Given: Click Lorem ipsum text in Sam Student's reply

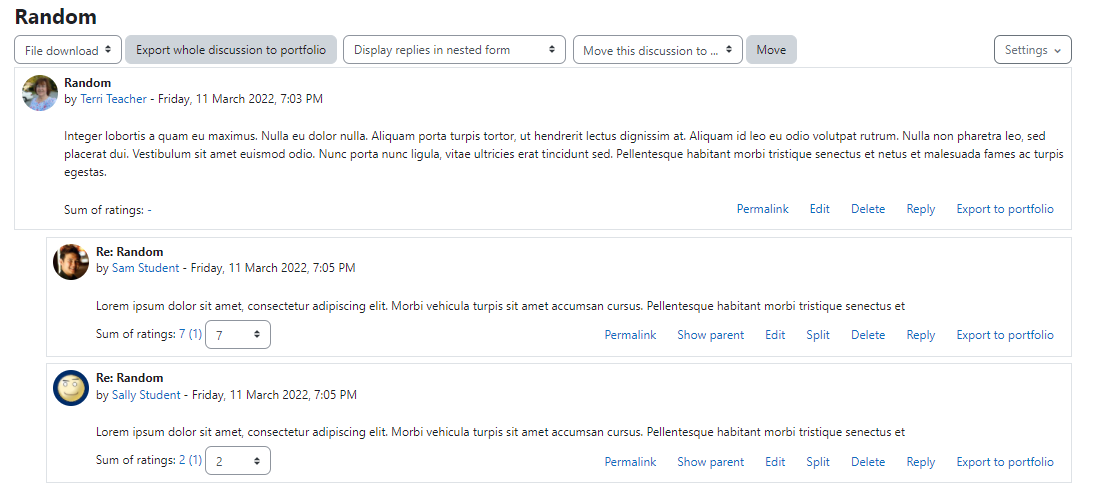Looking at the screenshot, I should (x=500, y=306).
